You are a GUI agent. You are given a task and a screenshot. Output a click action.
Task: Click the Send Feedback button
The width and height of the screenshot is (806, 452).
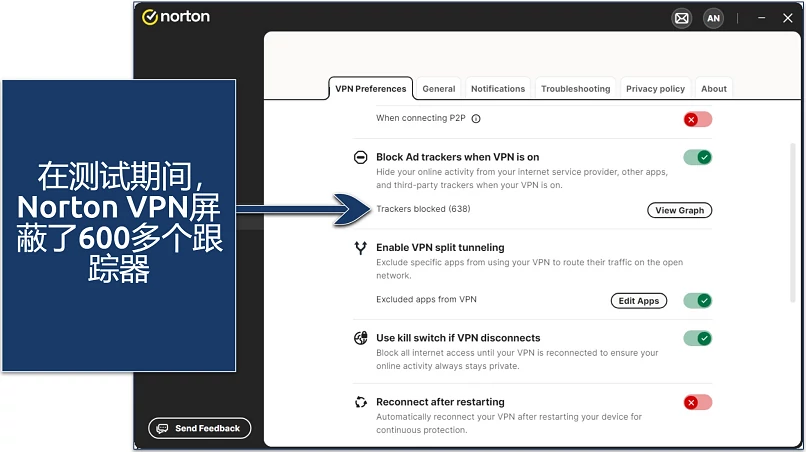[199, 428]
